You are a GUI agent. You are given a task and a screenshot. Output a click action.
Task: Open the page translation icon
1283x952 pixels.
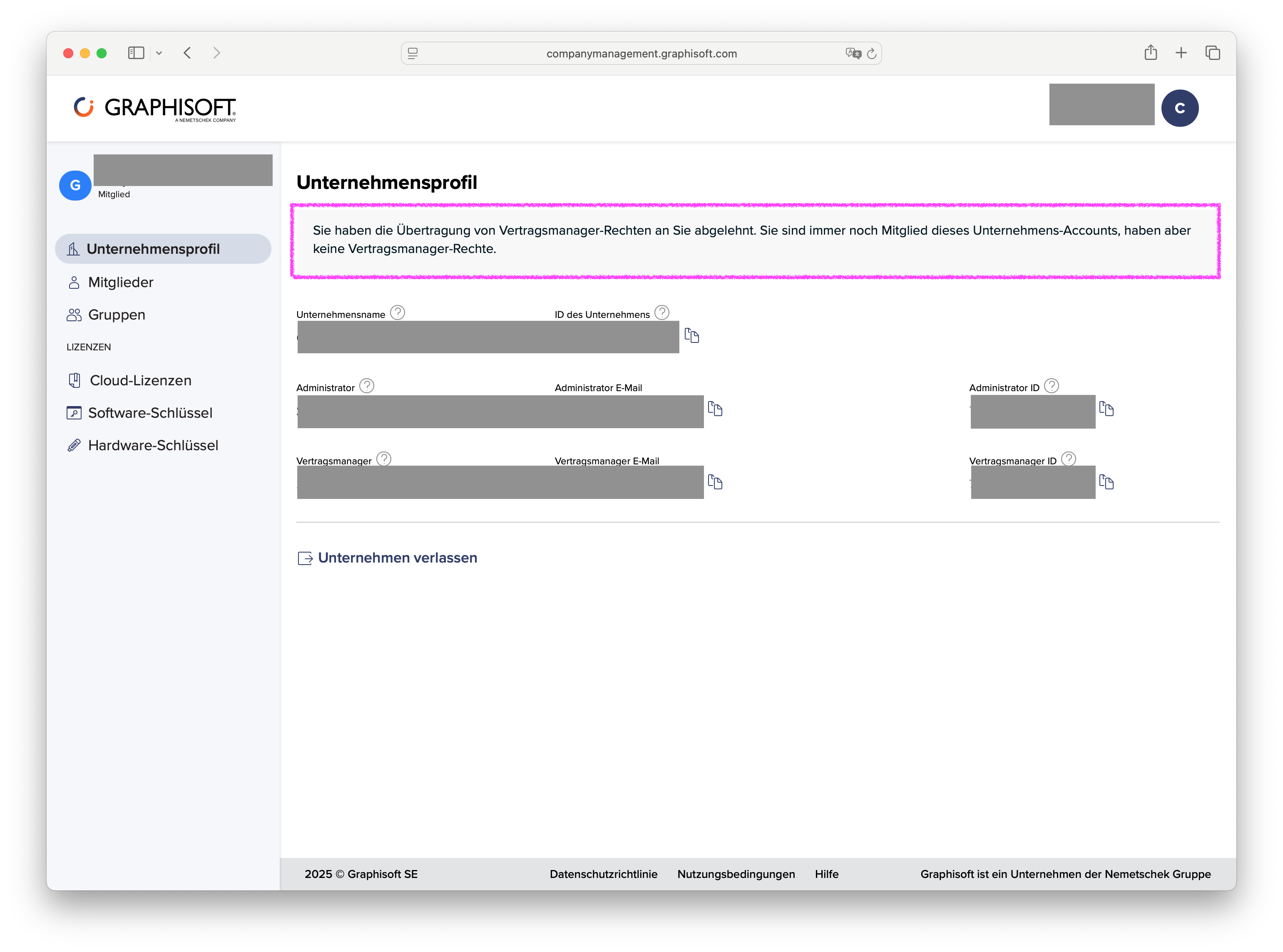click(853, 54)
